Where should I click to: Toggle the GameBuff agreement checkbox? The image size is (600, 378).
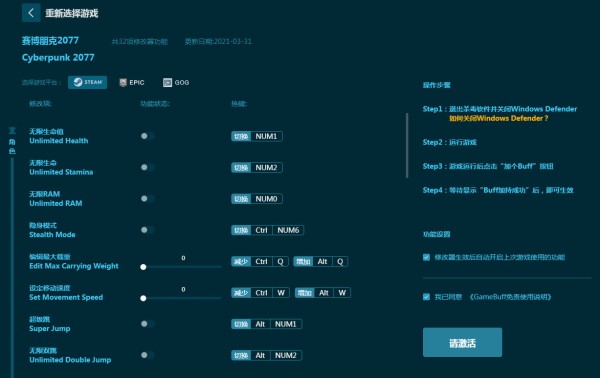(x=426, y=297)
